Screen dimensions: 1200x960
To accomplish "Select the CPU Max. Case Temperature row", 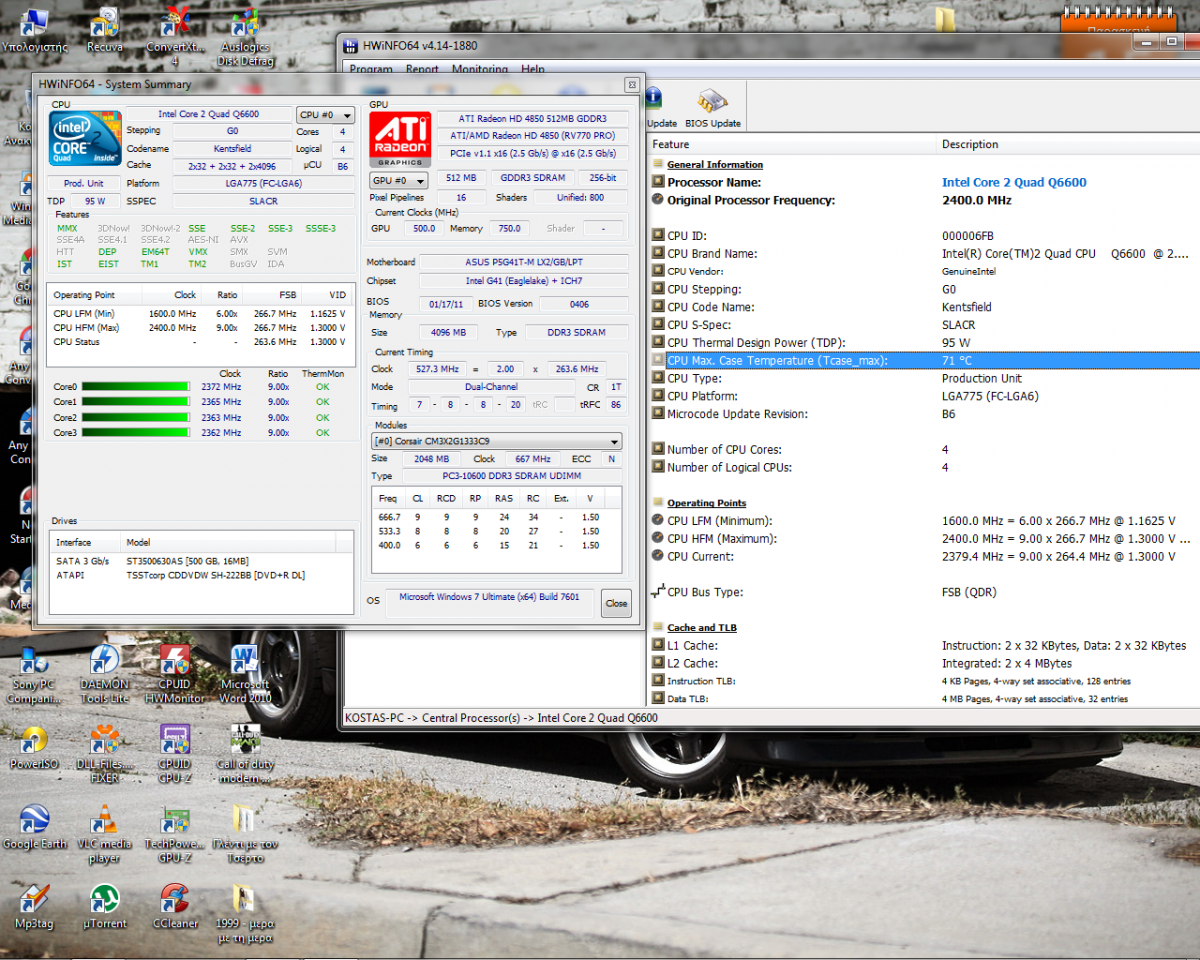I will [924, 360].
